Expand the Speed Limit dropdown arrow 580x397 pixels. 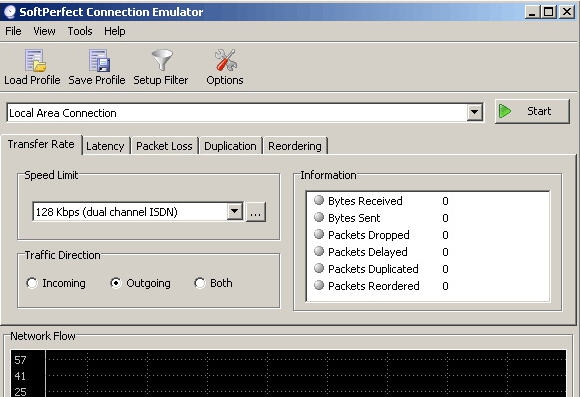pos(235,211)
